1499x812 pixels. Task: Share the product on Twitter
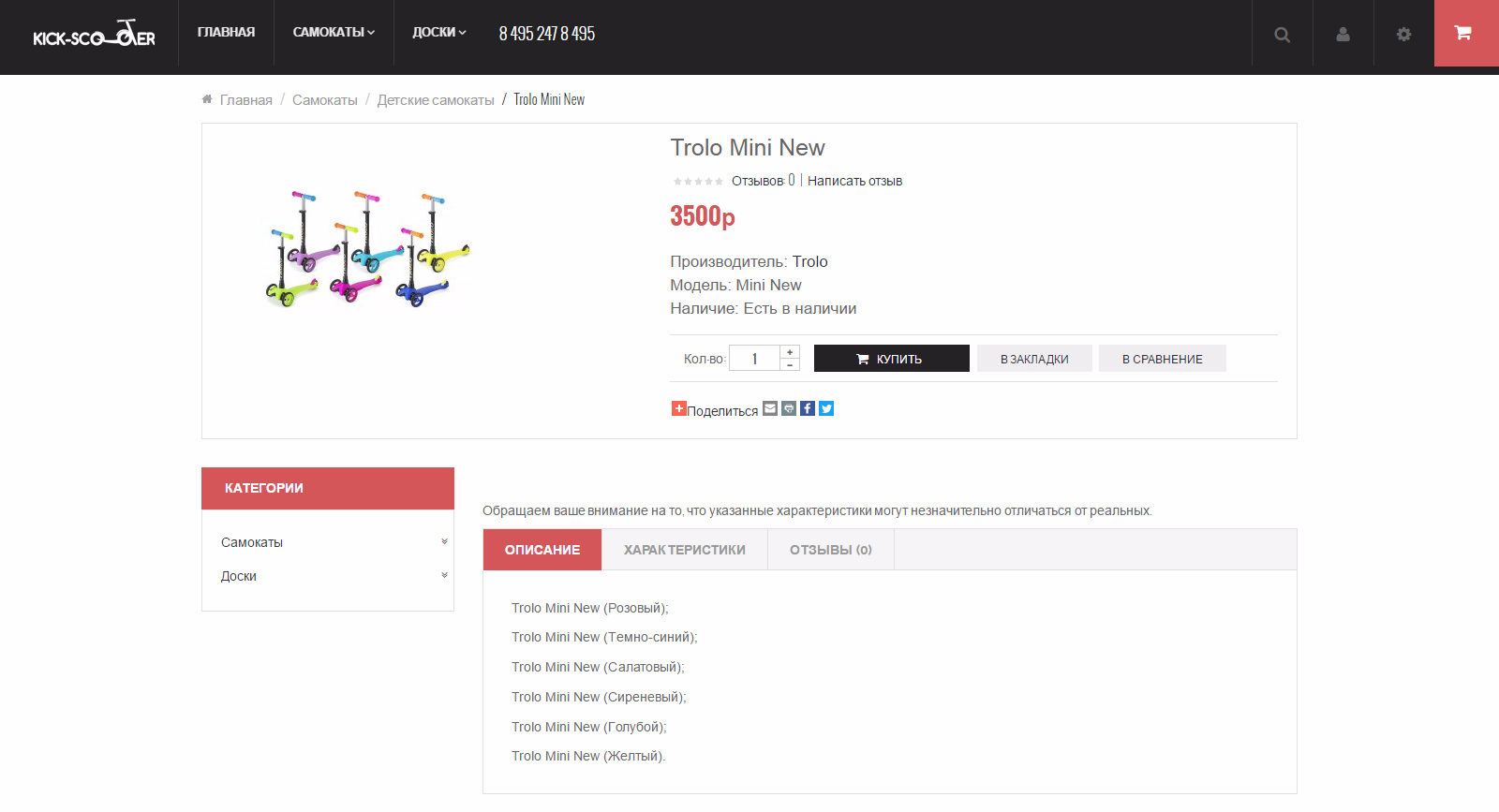pos(826,408)
